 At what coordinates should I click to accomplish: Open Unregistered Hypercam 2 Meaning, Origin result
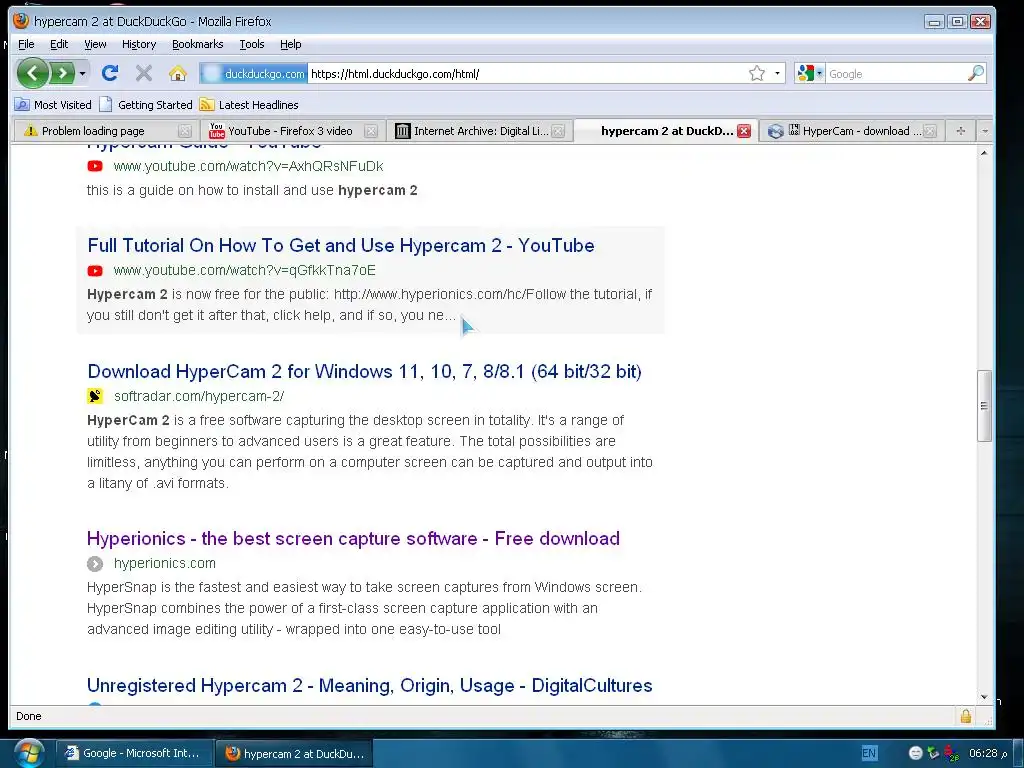point(370,686)
